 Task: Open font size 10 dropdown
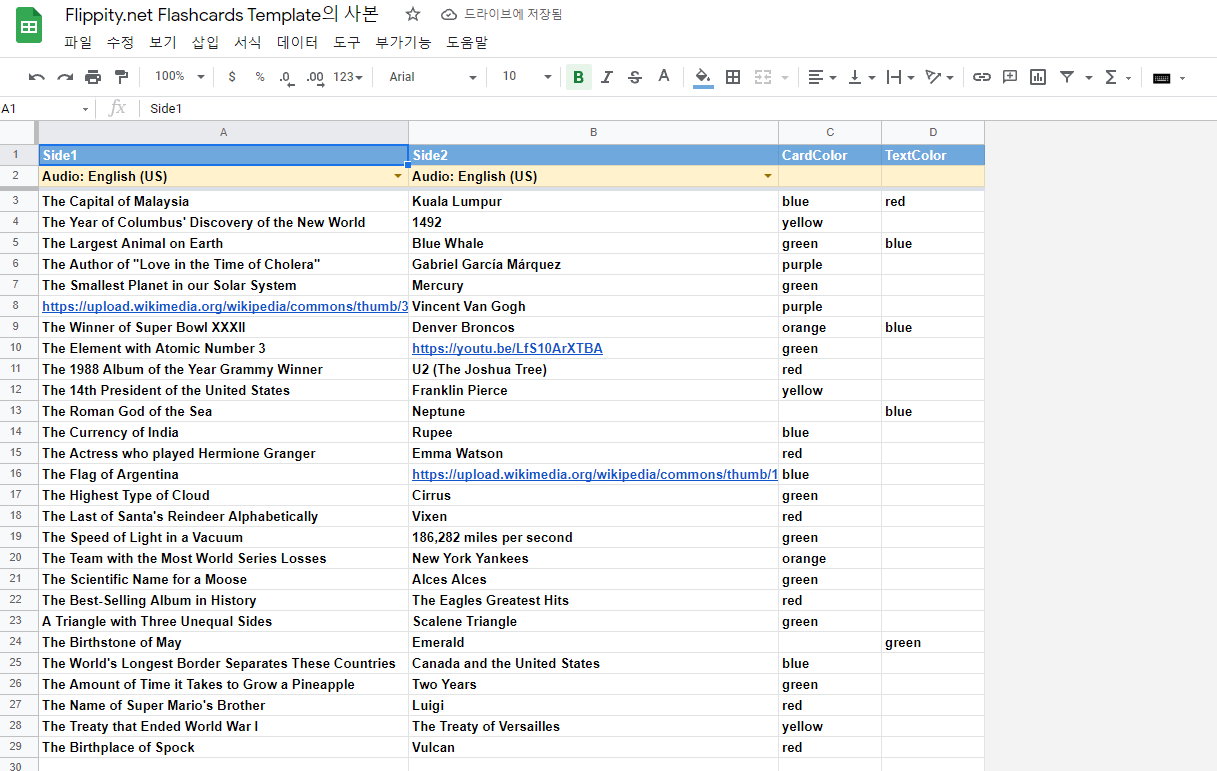pos(526,77)
